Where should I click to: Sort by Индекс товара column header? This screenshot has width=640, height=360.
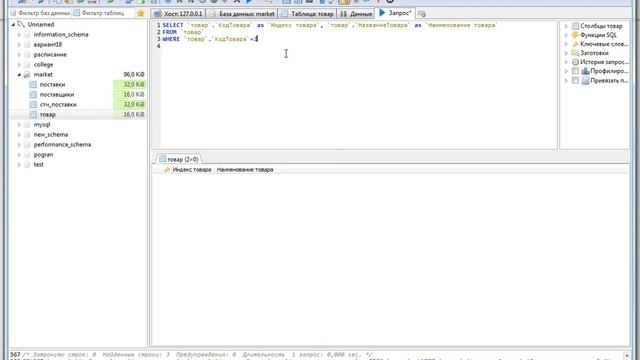(x=188, y=170)
